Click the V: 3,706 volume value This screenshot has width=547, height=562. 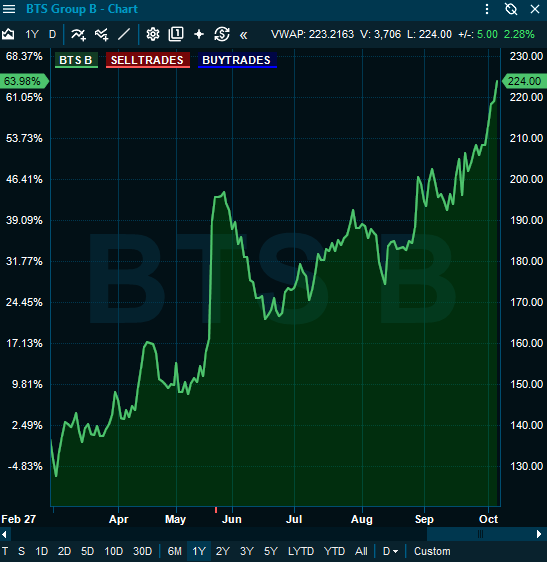[x=381, y=34]
